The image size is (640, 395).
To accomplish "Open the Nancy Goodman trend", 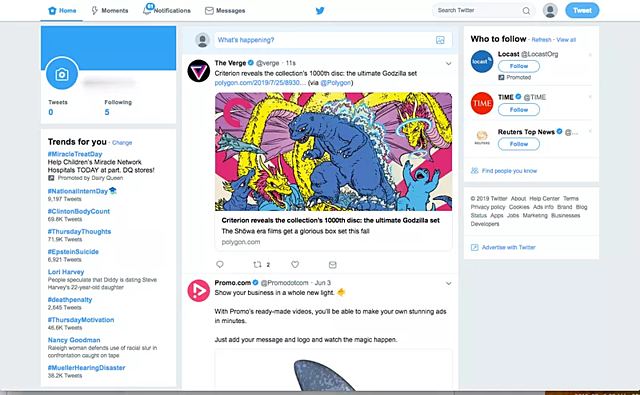I will (74, 340).
